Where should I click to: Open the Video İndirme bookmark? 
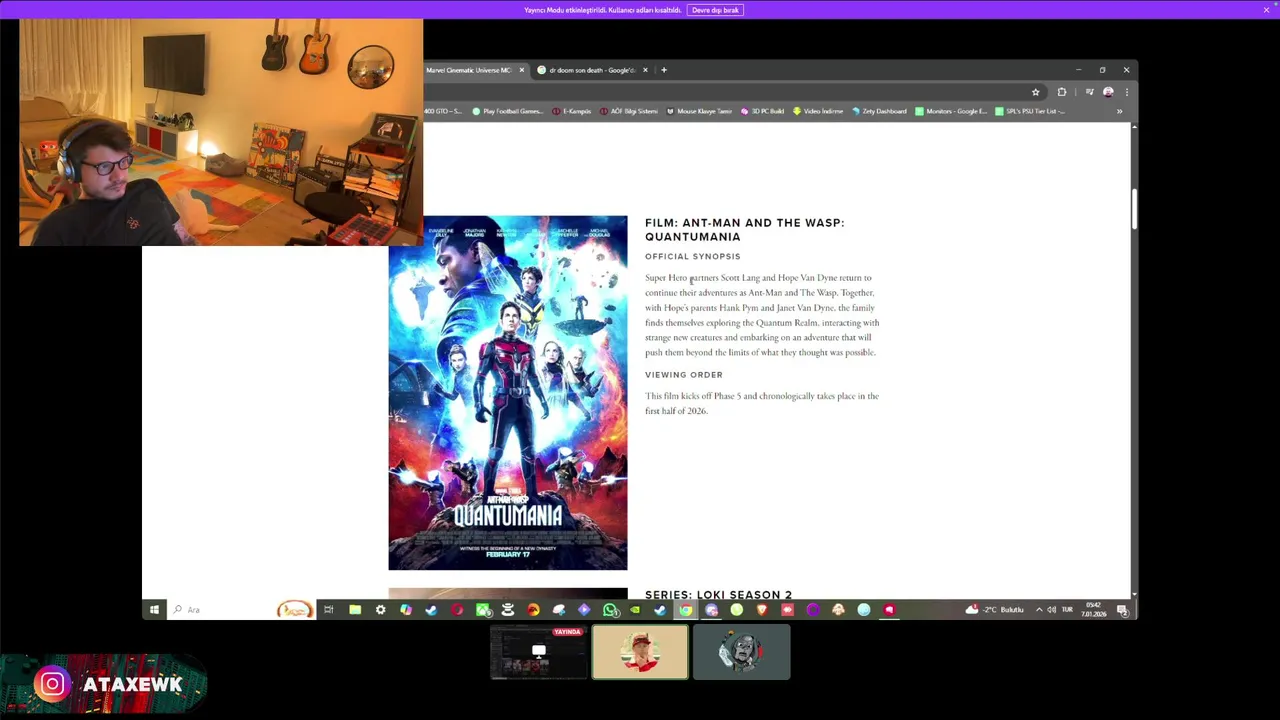[x=818, y=111]
